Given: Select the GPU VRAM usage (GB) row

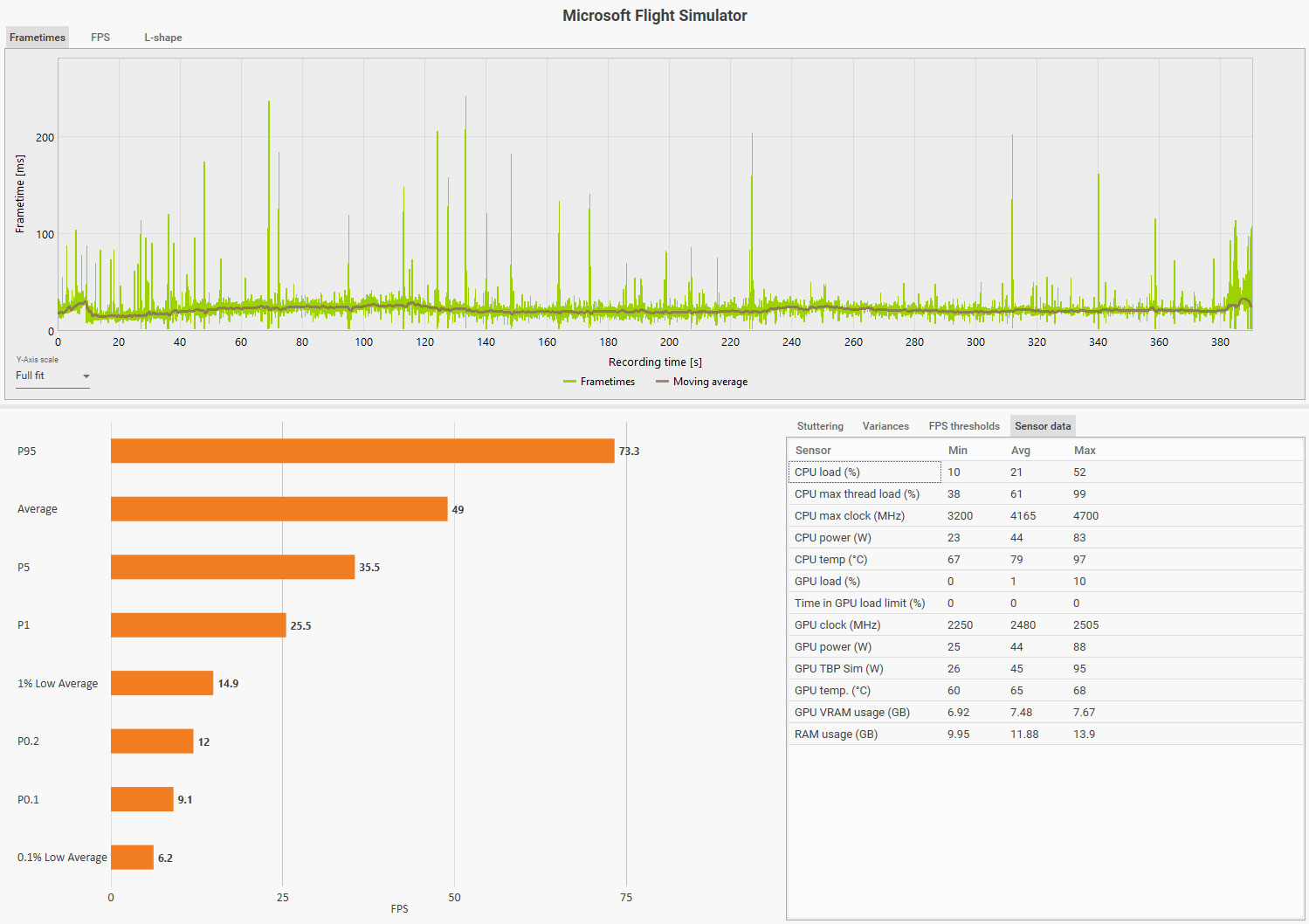Looking at the screenshot, I should [1044, 712].
